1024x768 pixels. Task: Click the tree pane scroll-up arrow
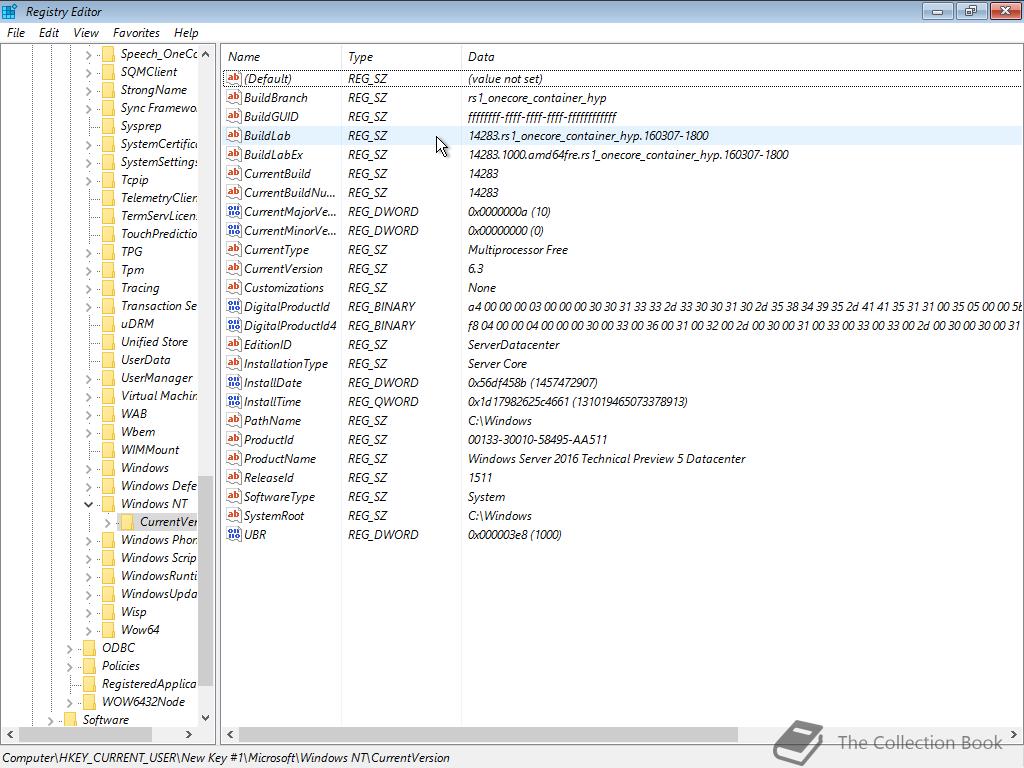click(206, 54)
